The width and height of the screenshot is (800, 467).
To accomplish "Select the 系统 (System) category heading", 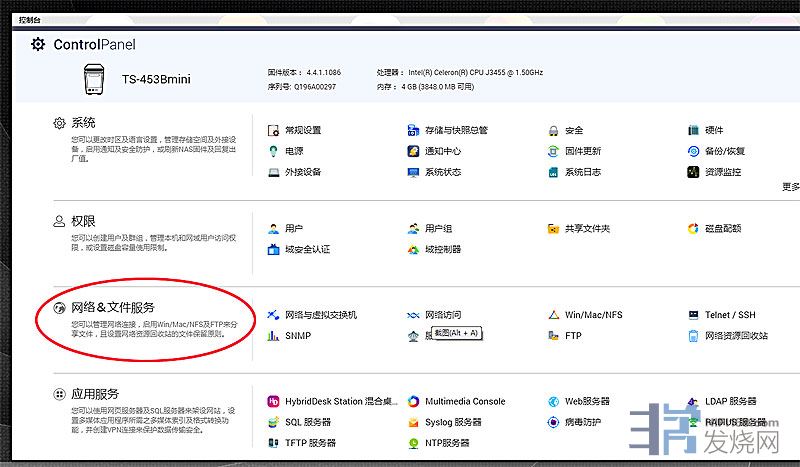I will (x=83, y=123).
